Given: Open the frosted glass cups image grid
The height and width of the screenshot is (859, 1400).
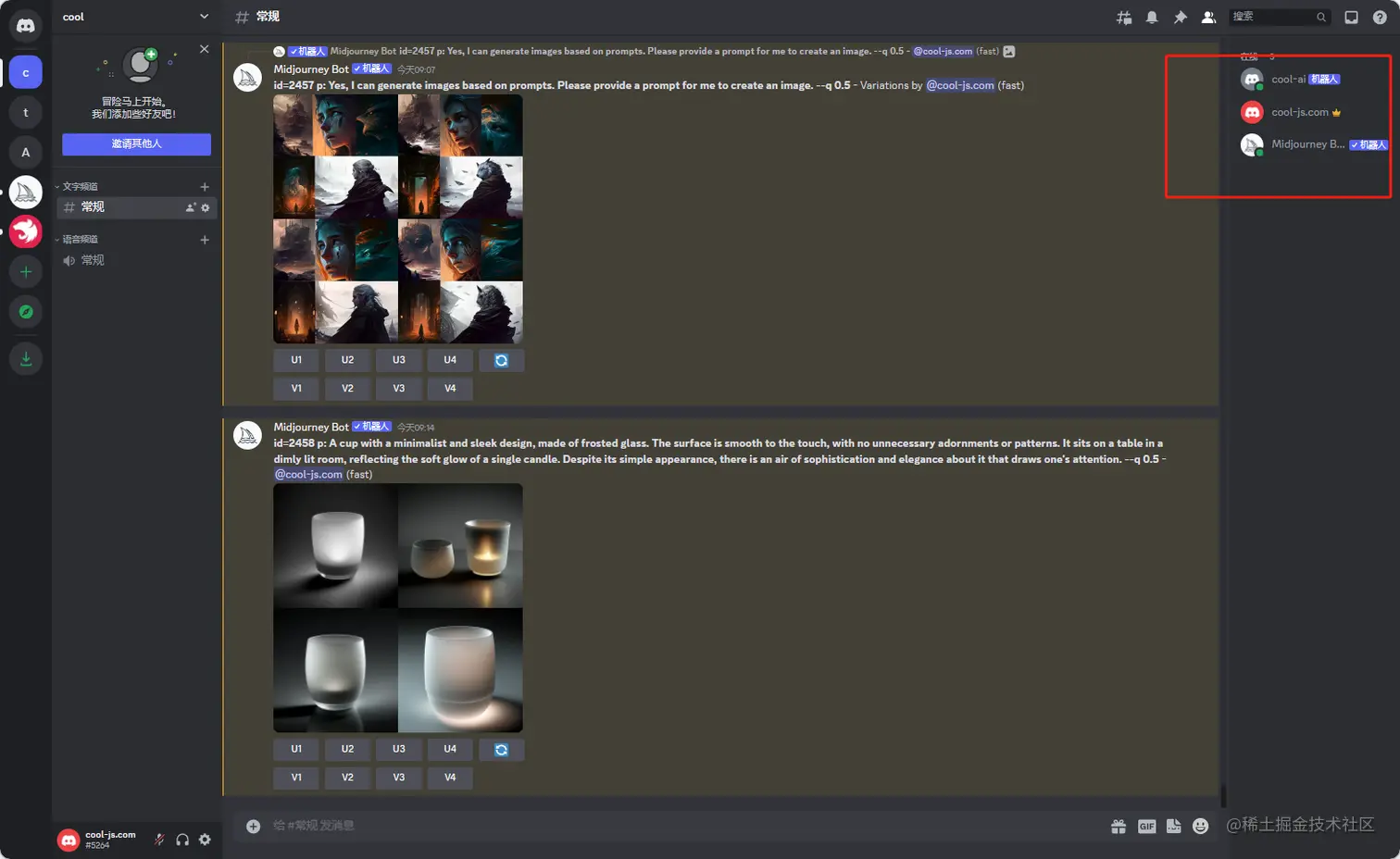Looking at the screenshot, I should (x=398, y=608).
